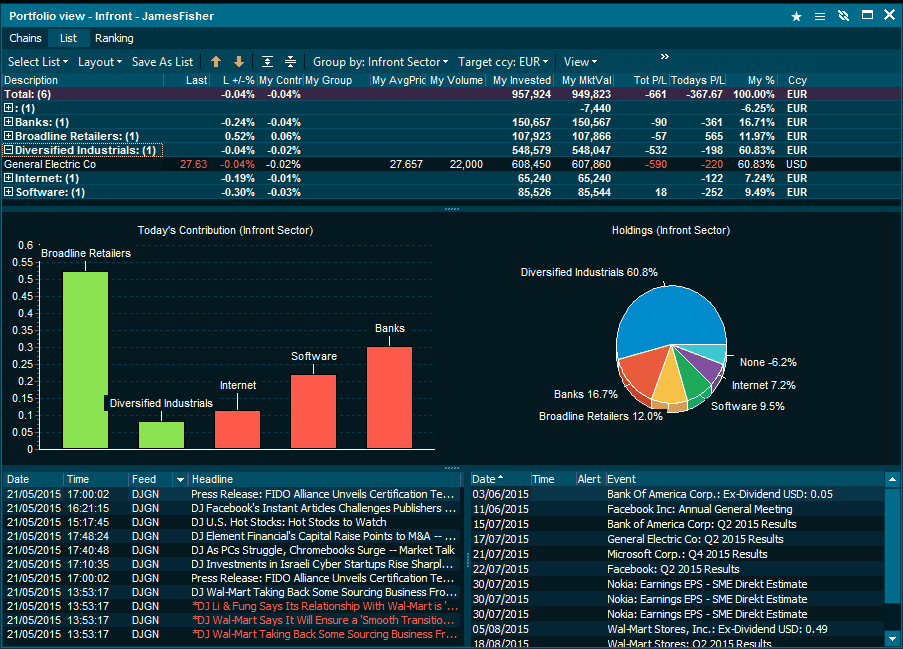The width and height of the screenshot is (903, 649).
Task: Sort by the Tot P/L column header
Action: (x=641, y=80)
